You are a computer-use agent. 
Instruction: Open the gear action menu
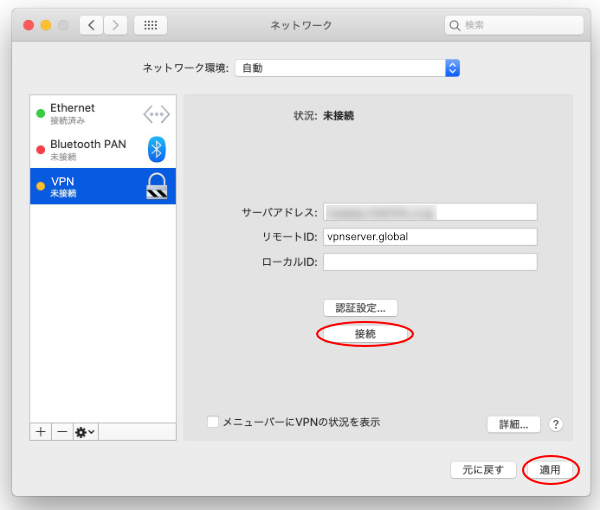[85, 431]
